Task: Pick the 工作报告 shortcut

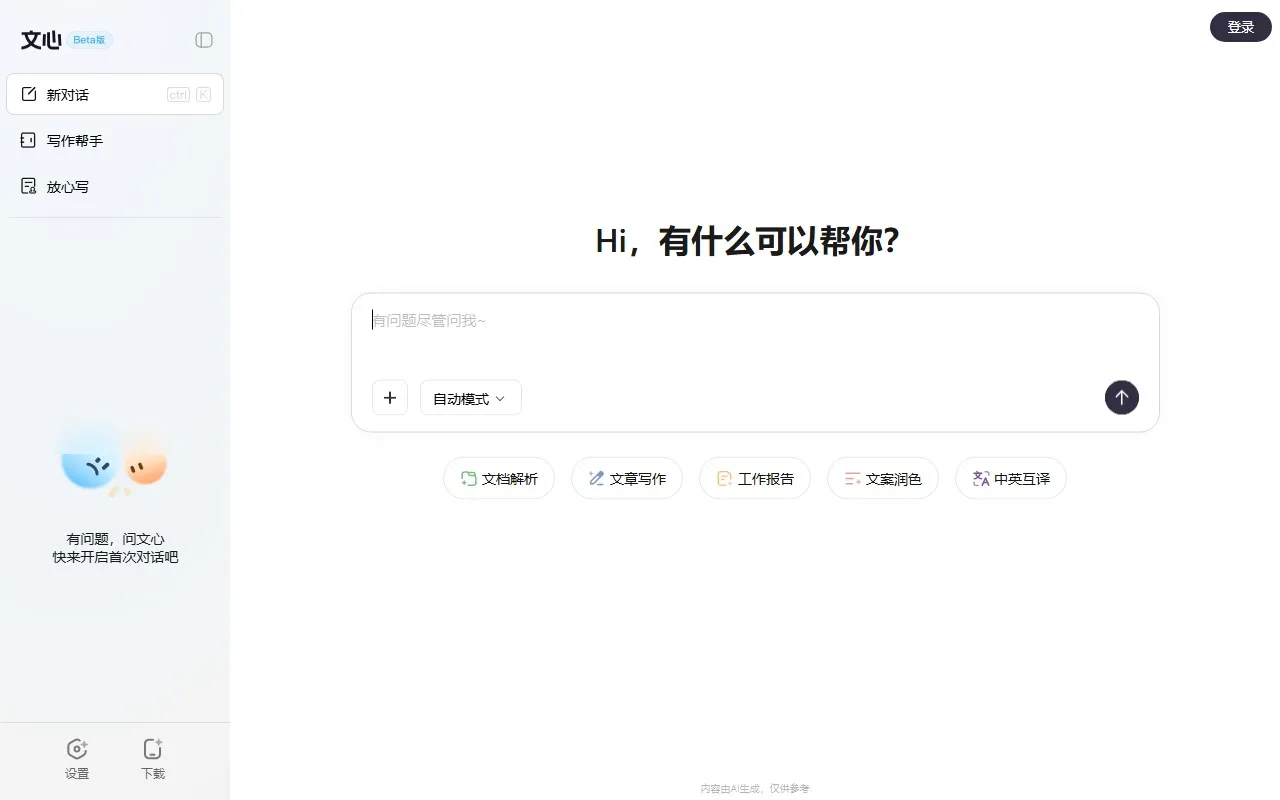Action: 754,478
